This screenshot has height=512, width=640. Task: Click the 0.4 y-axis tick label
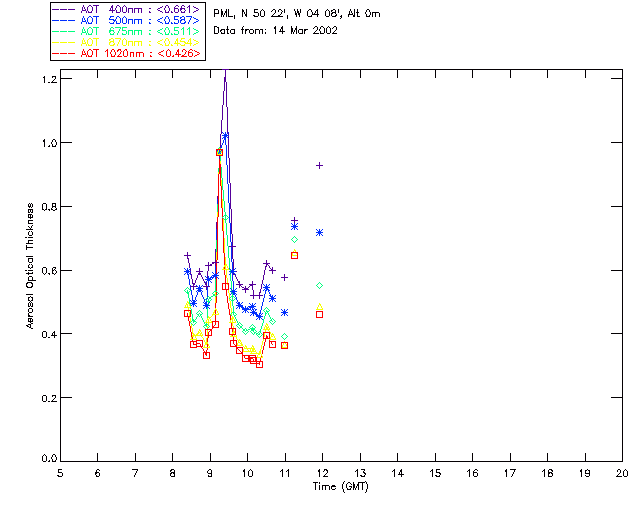pos(49,334)
